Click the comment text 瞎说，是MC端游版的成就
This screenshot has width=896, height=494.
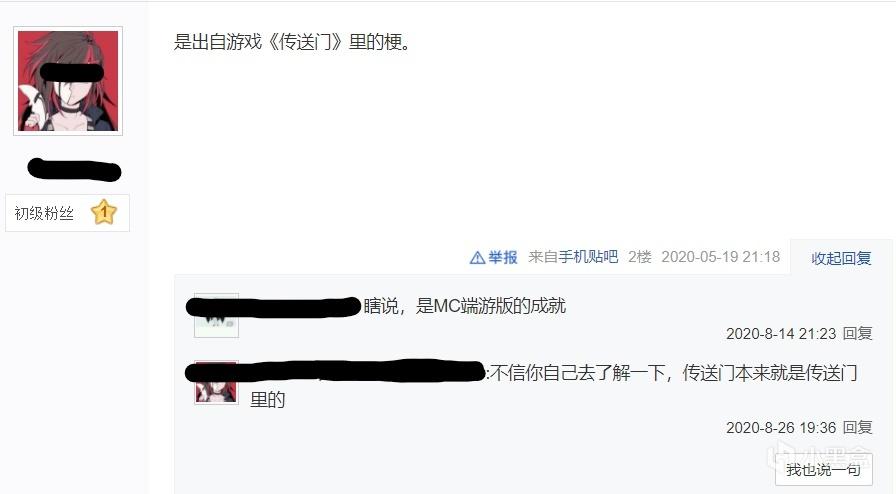[465, 306]
